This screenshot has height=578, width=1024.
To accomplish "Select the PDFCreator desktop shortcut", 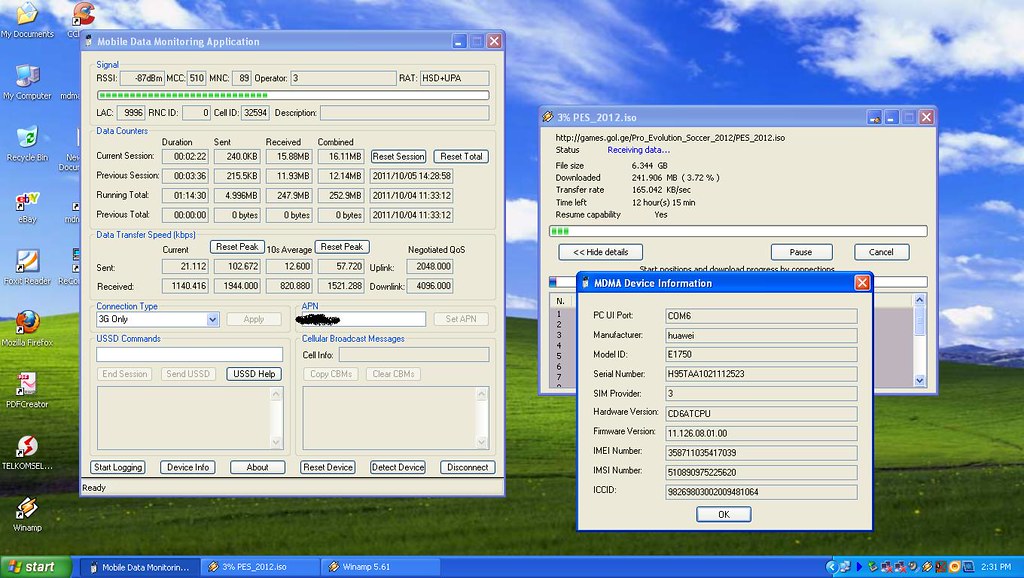I will point(27,391).
